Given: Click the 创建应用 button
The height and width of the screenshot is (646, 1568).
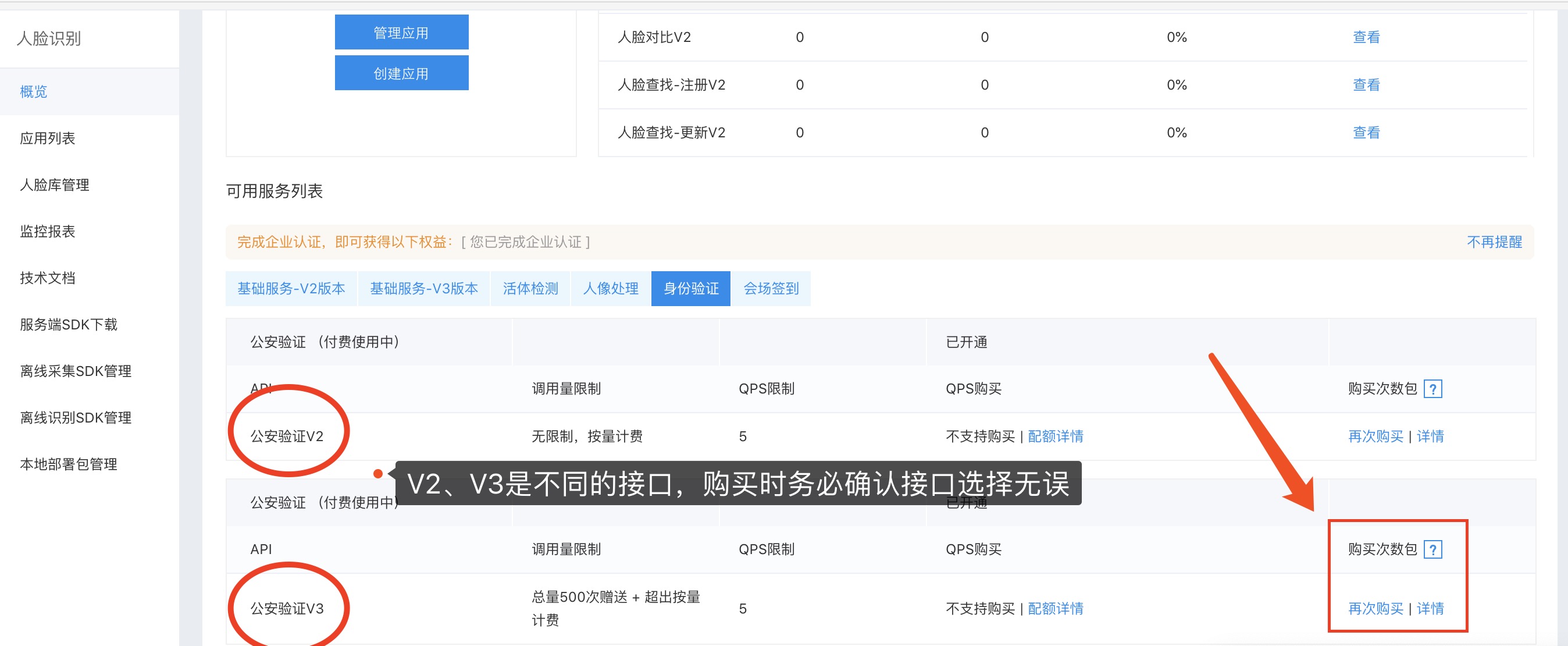Looking at the screenshot, I should point(401,73).
